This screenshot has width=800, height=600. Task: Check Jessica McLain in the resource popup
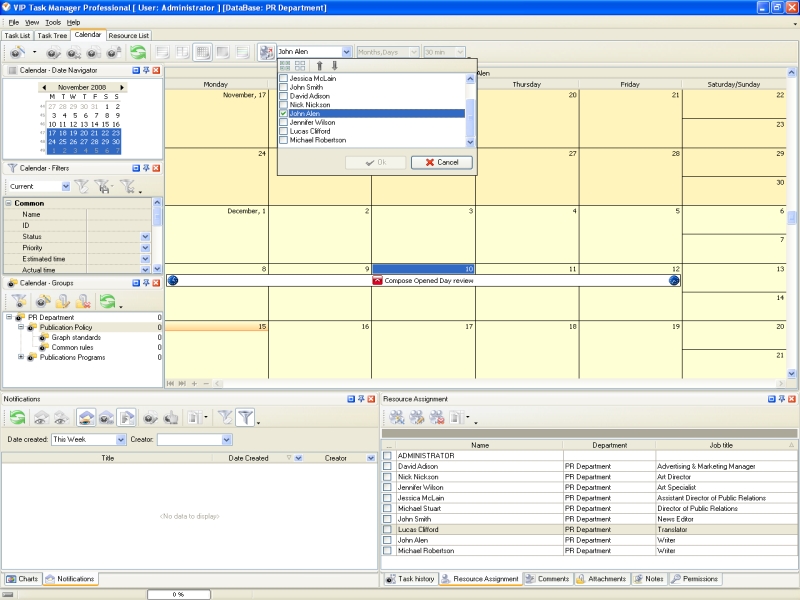(x=284, y=78)
